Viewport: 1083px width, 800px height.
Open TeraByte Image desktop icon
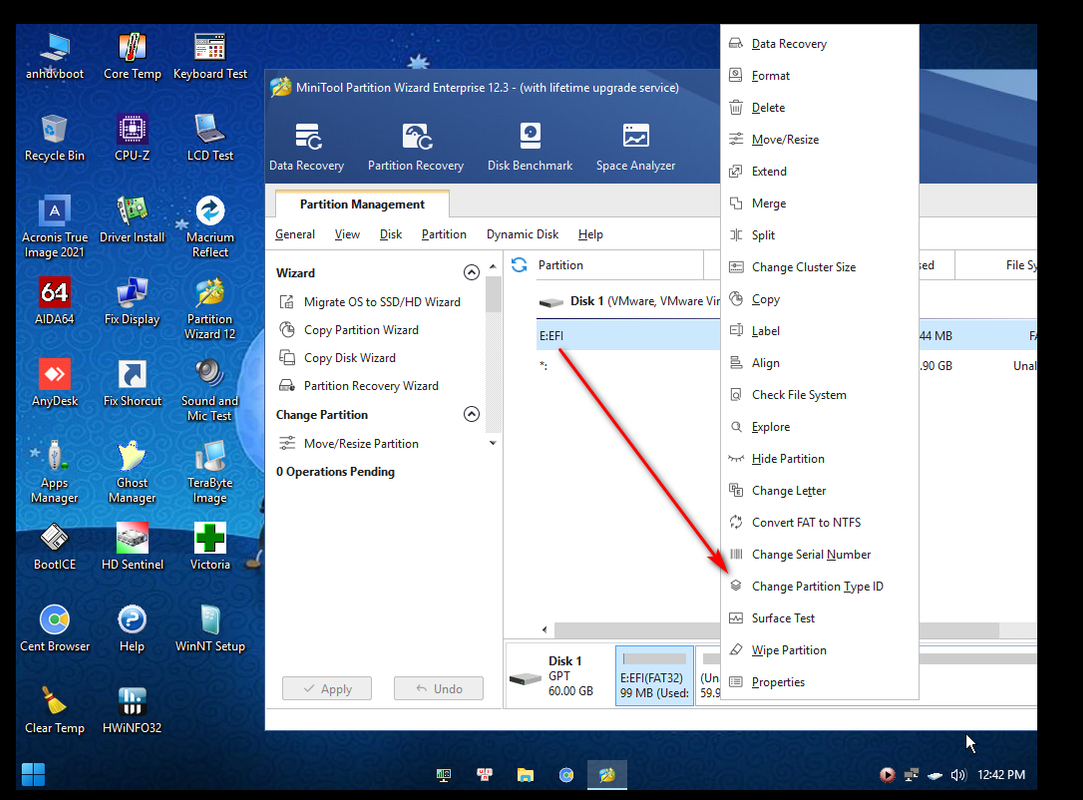tap(210, 473)
